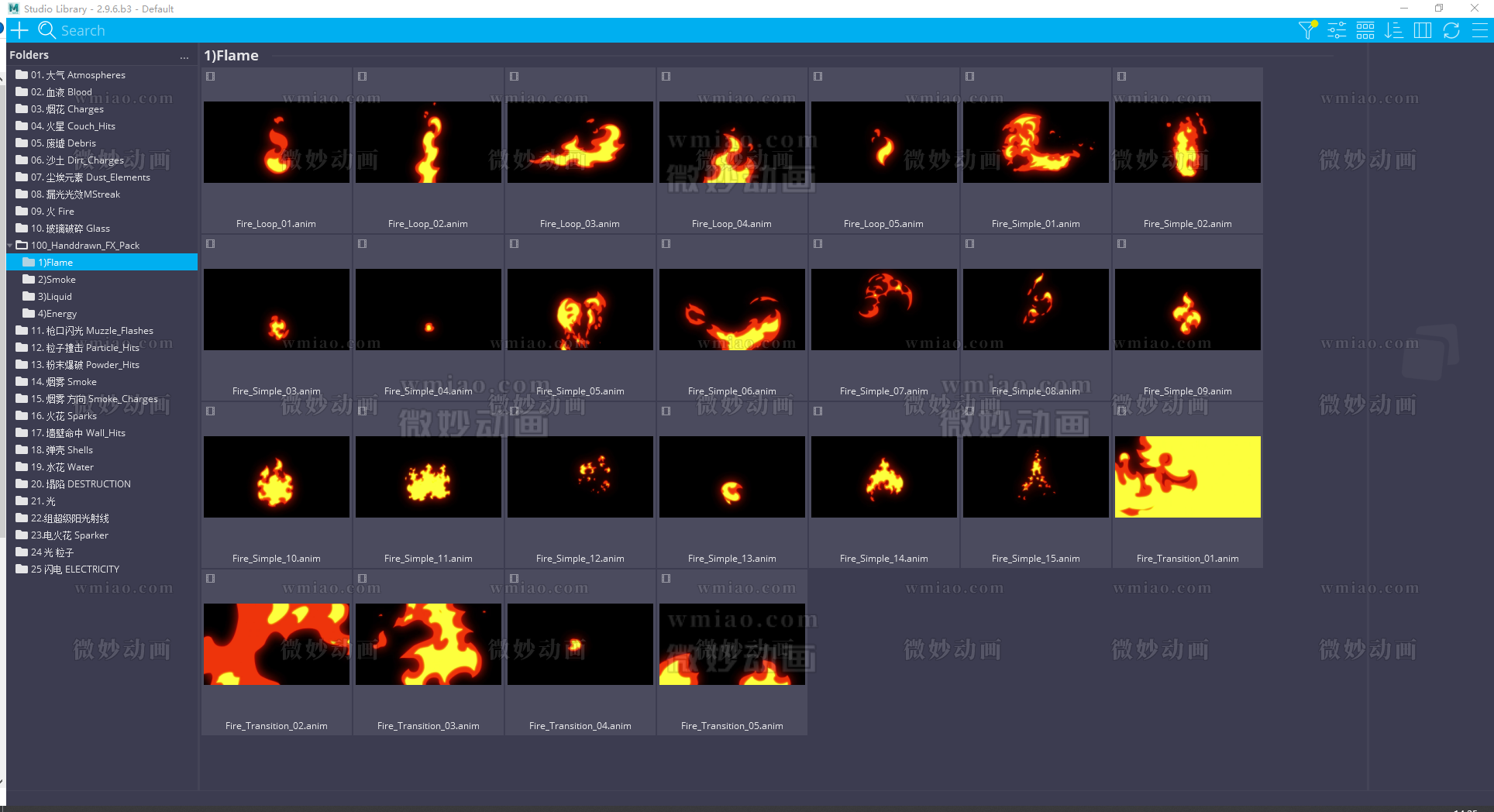The height and width of the screenshot is (812, 1494).
Task: Open the hamburger menu icon
Action: click(1479, 30)
